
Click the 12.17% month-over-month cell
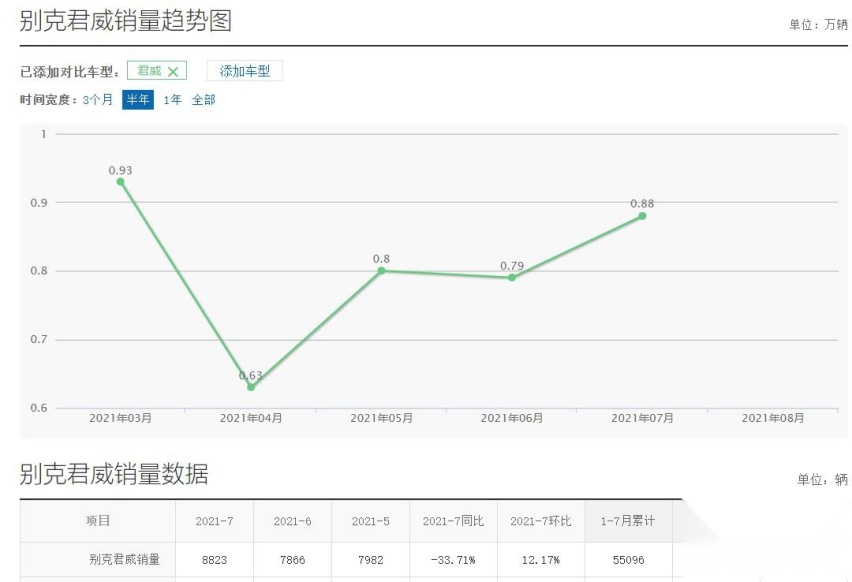[x=541, y=560]
